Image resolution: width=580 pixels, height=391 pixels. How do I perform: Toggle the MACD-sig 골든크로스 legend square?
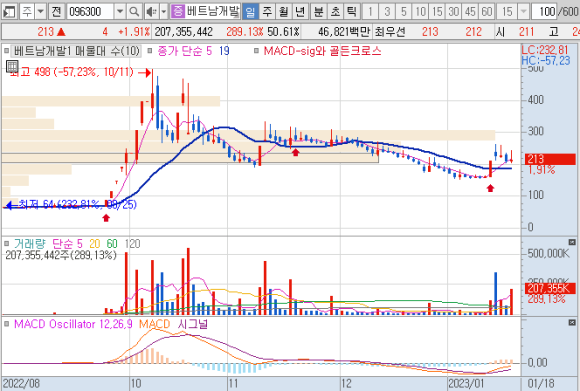coord(256,51)
